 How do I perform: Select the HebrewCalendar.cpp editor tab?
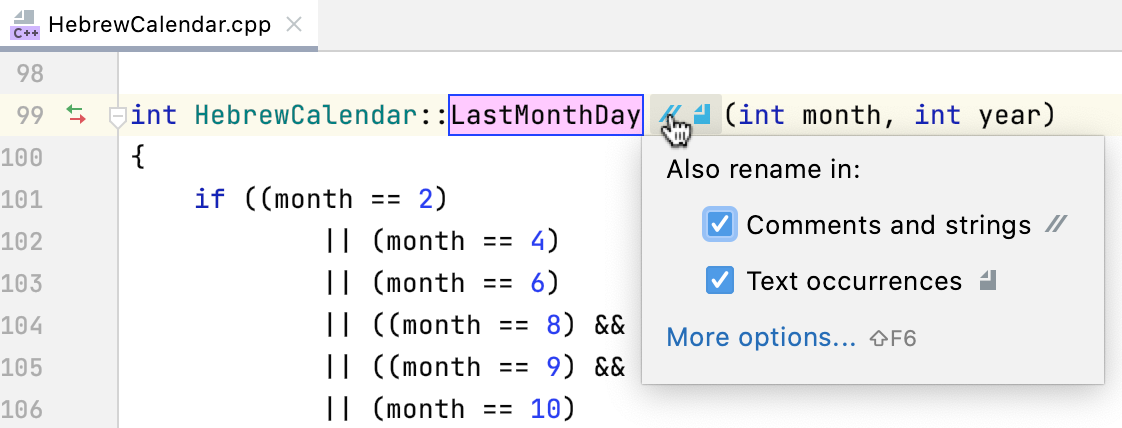coord(159,25)
